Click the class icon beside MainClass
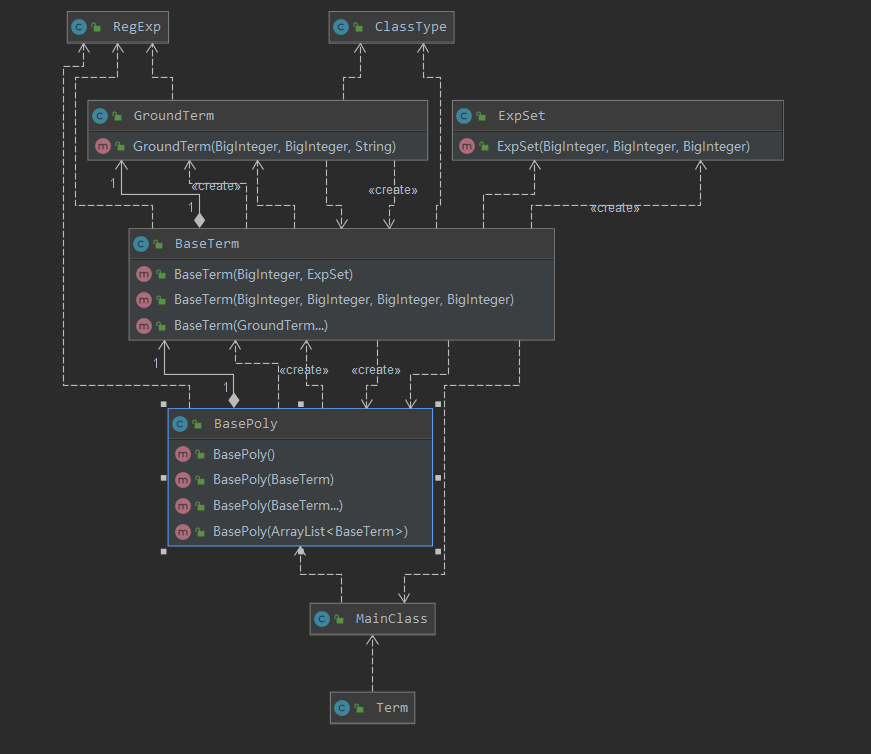The image size is (871, 754). pos(322,619)
